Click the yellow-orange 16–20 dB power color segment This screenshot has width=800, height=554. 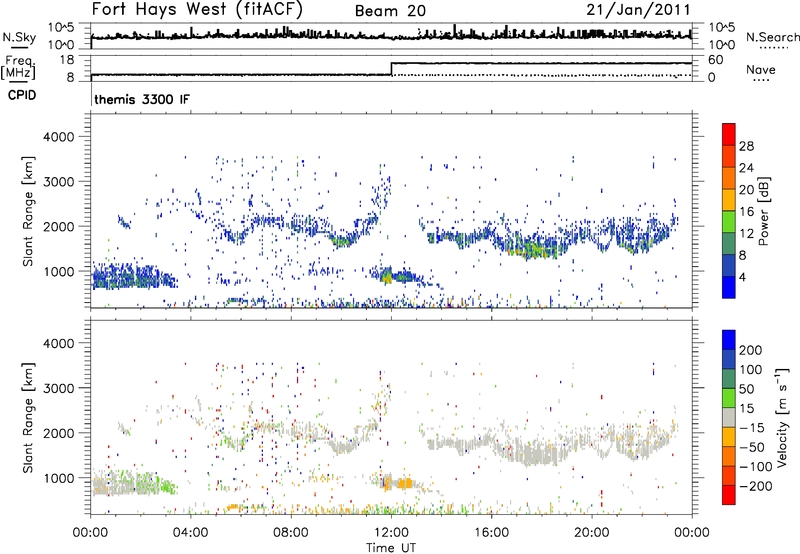pos(729,199)
